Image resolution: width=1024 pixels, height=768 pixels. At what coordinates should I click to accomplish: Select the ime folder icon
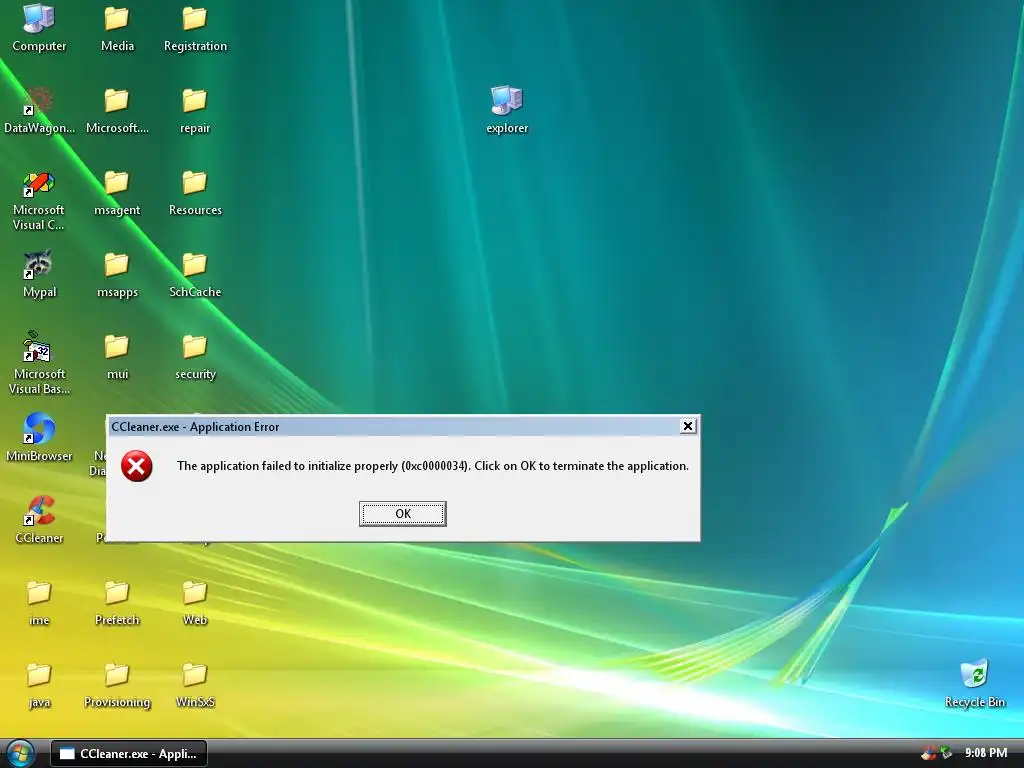pos(39,603)
